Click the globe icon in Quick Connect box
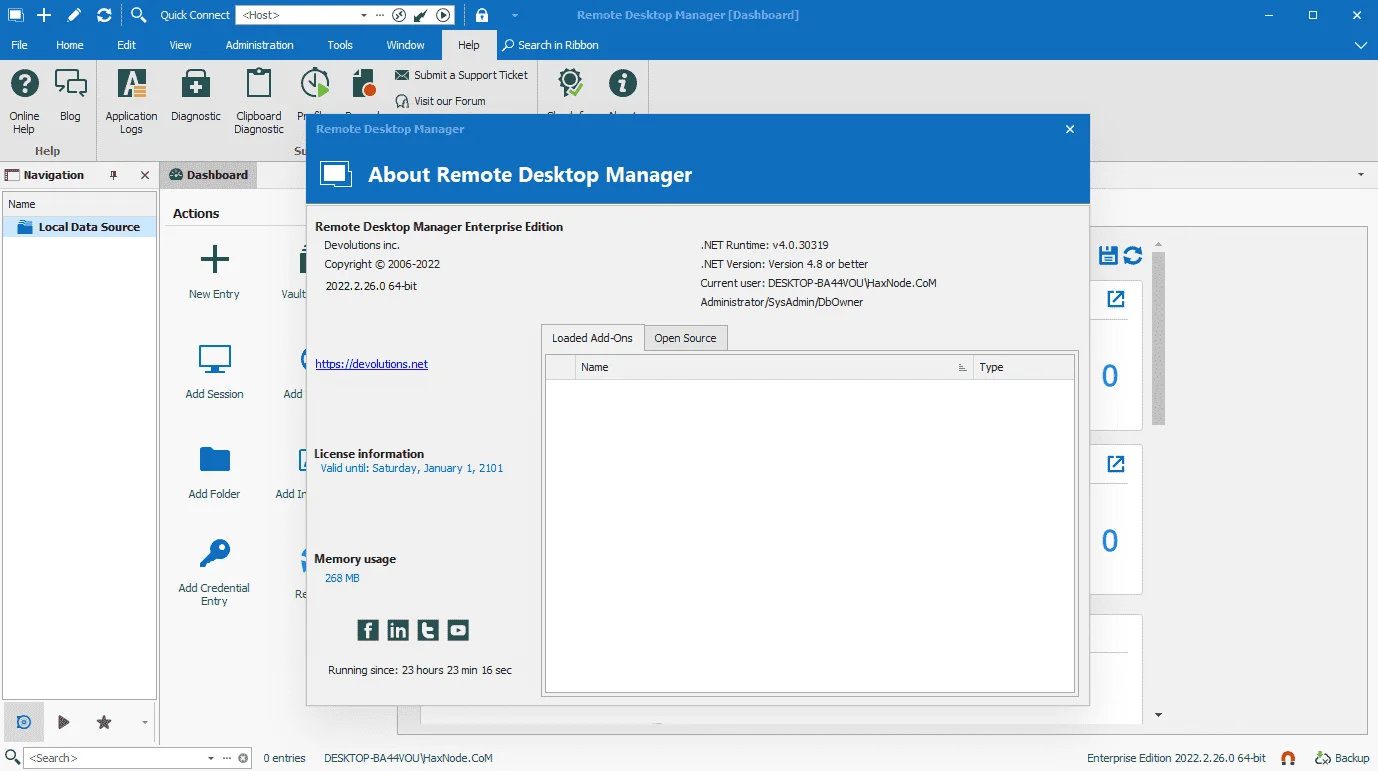Viewport: 1378px width, 771px height. [x=399, y=15]
